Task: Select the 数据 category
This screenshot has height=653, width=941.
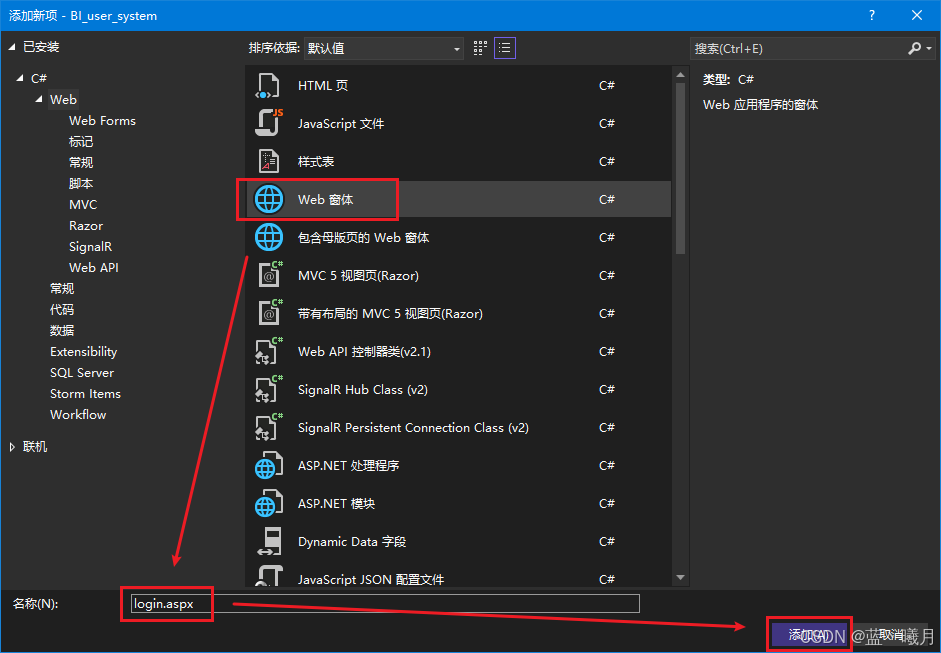Action: point(62,331)
